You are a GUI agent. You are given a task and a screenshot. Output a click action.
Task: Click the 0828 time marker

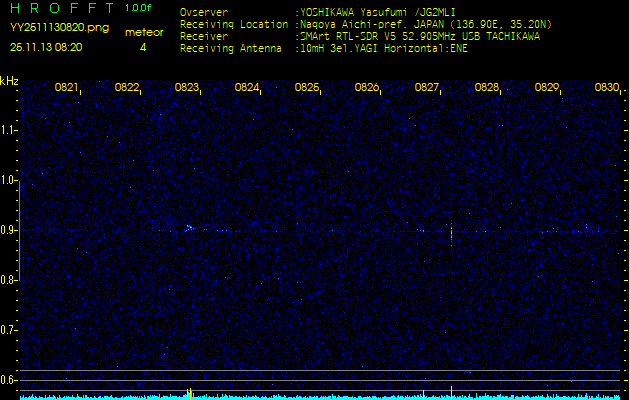pos(486,87)
